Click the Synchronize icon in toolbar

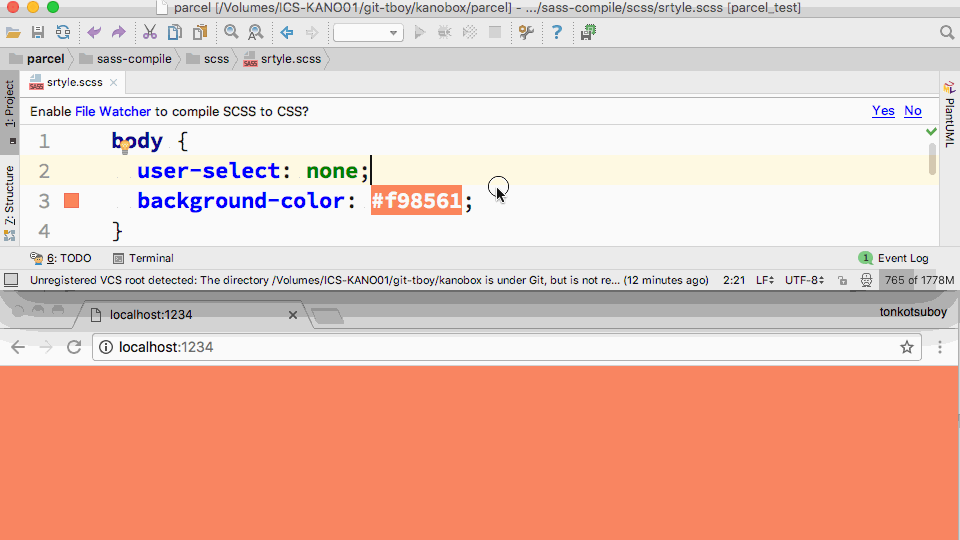pos(63,33)
